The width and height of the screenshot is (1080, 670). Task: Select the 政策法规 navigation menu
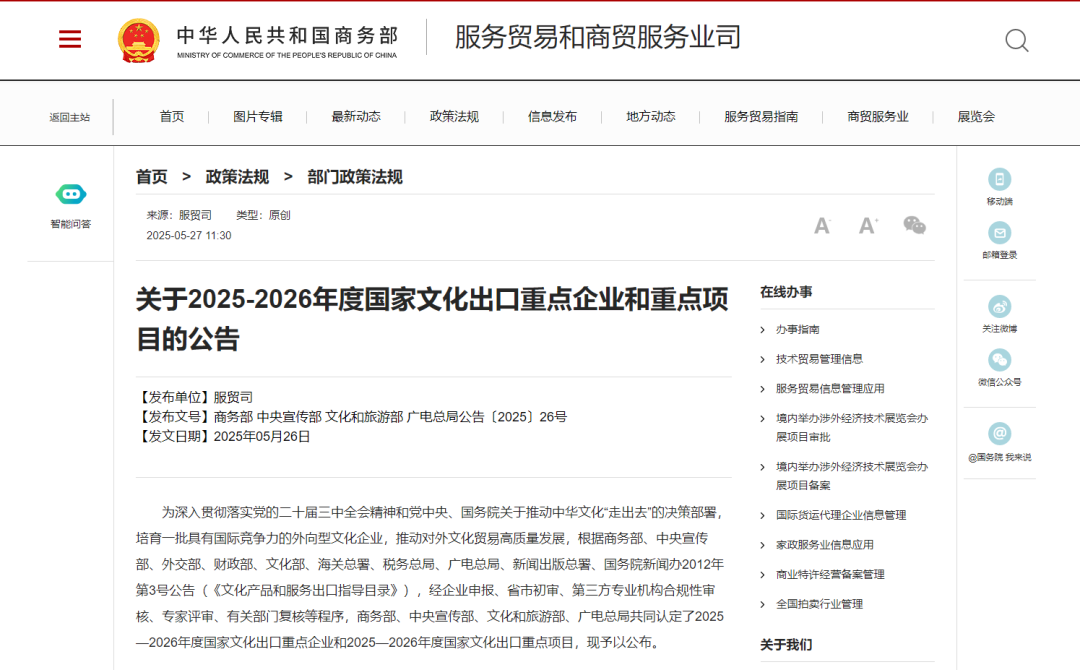[454, 117]
